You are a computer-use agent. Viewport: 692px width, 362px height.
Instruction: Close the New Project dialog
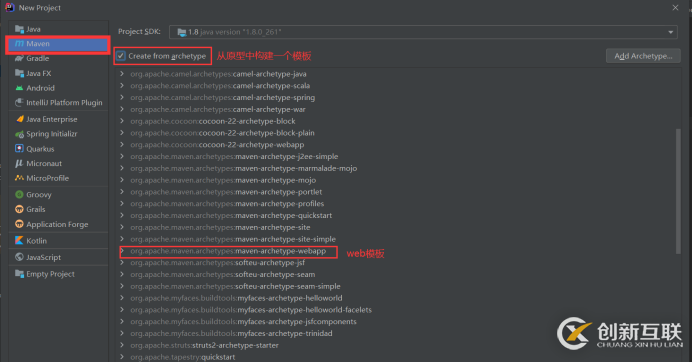[x=675, y=8]
